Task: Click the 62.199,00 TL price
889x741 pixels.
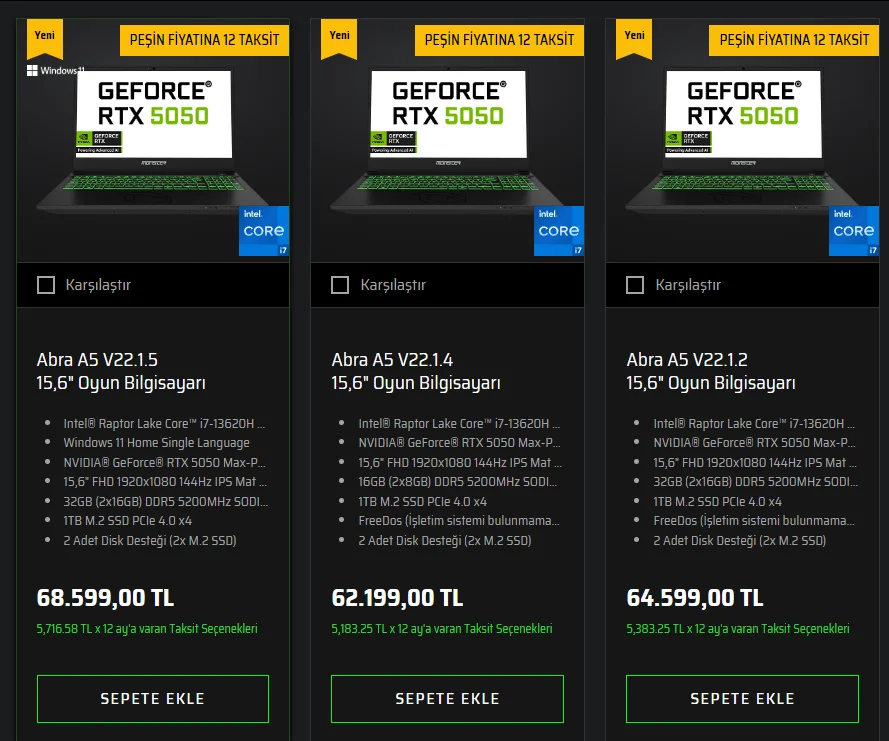Action: 397,598
